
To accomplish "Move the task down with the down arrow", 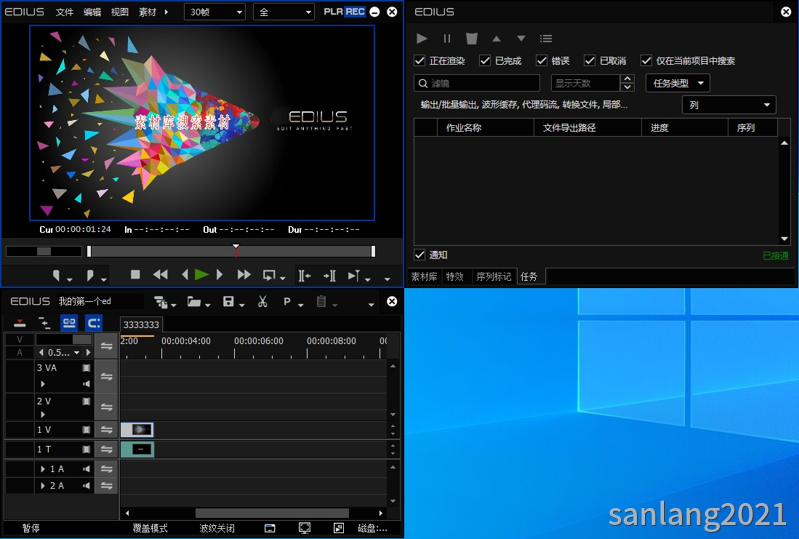I will click(521, 39).
